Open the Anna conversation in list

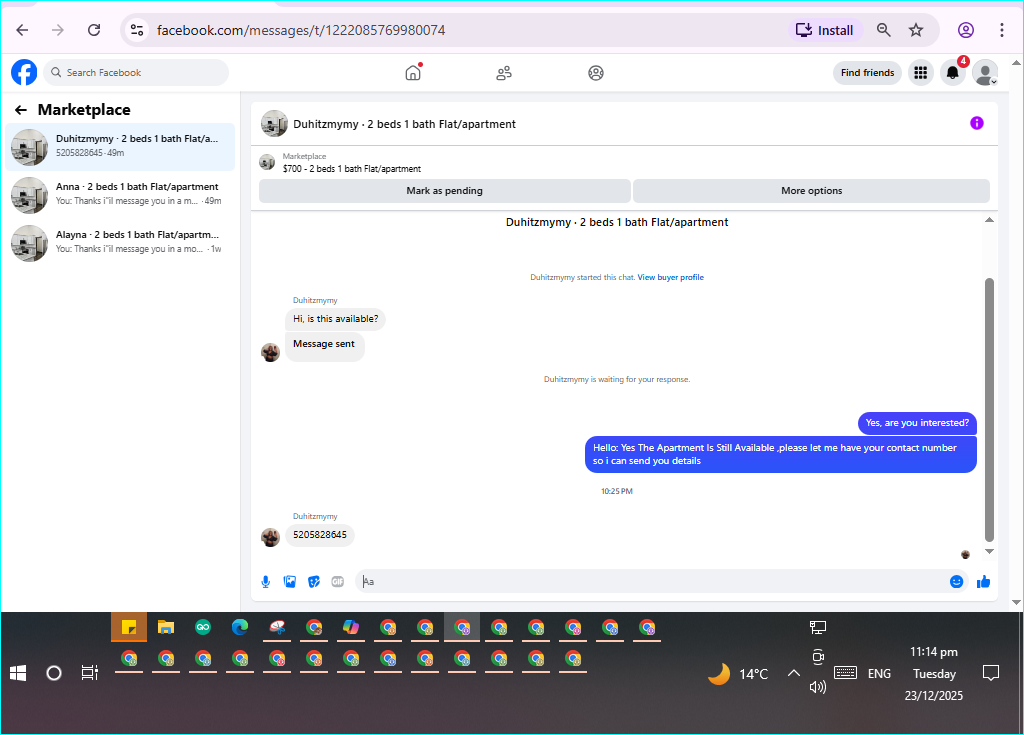click(120, 195)
